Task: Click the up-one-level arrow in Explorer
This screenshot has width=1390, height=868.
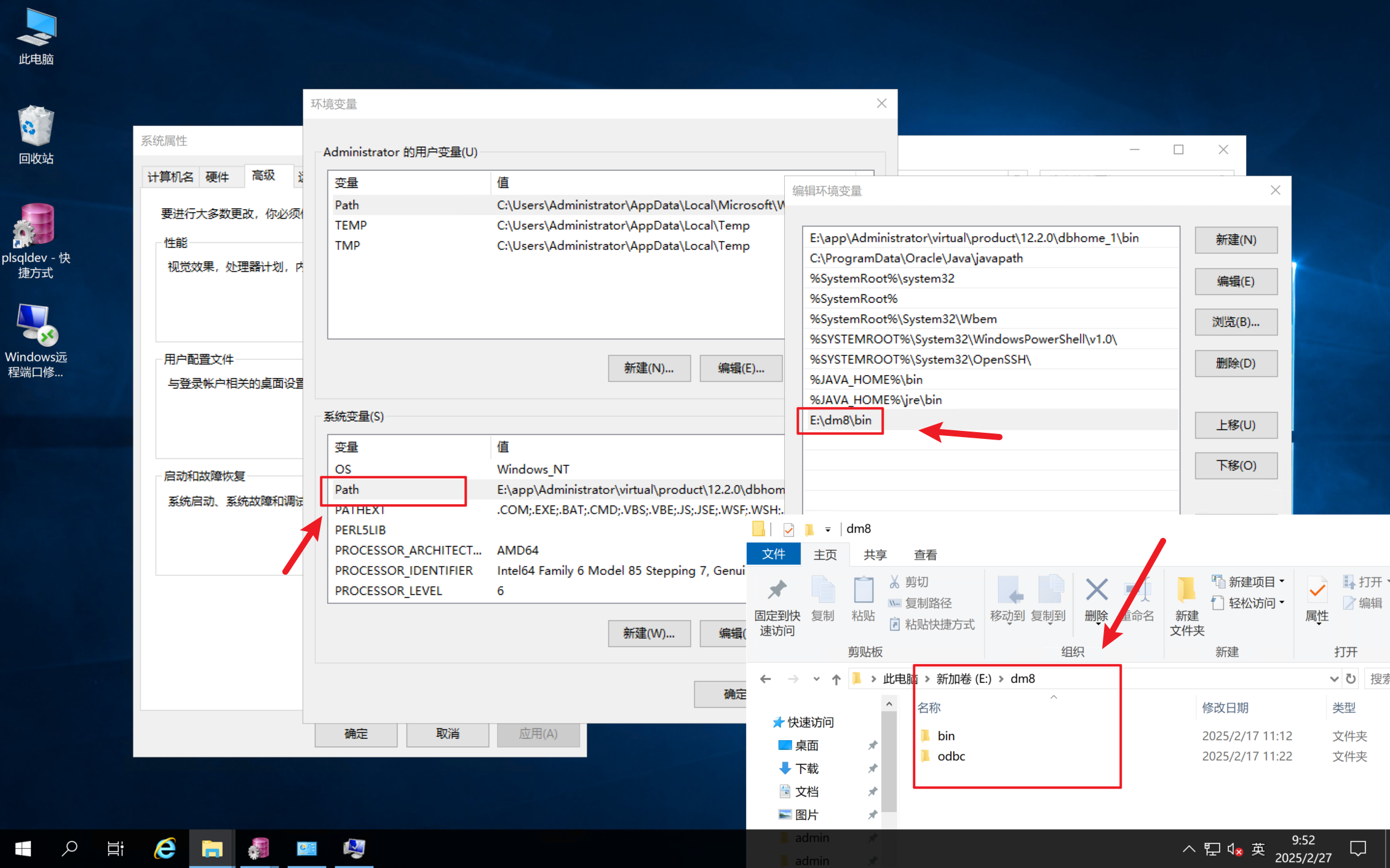Action: tap(836, 679)
